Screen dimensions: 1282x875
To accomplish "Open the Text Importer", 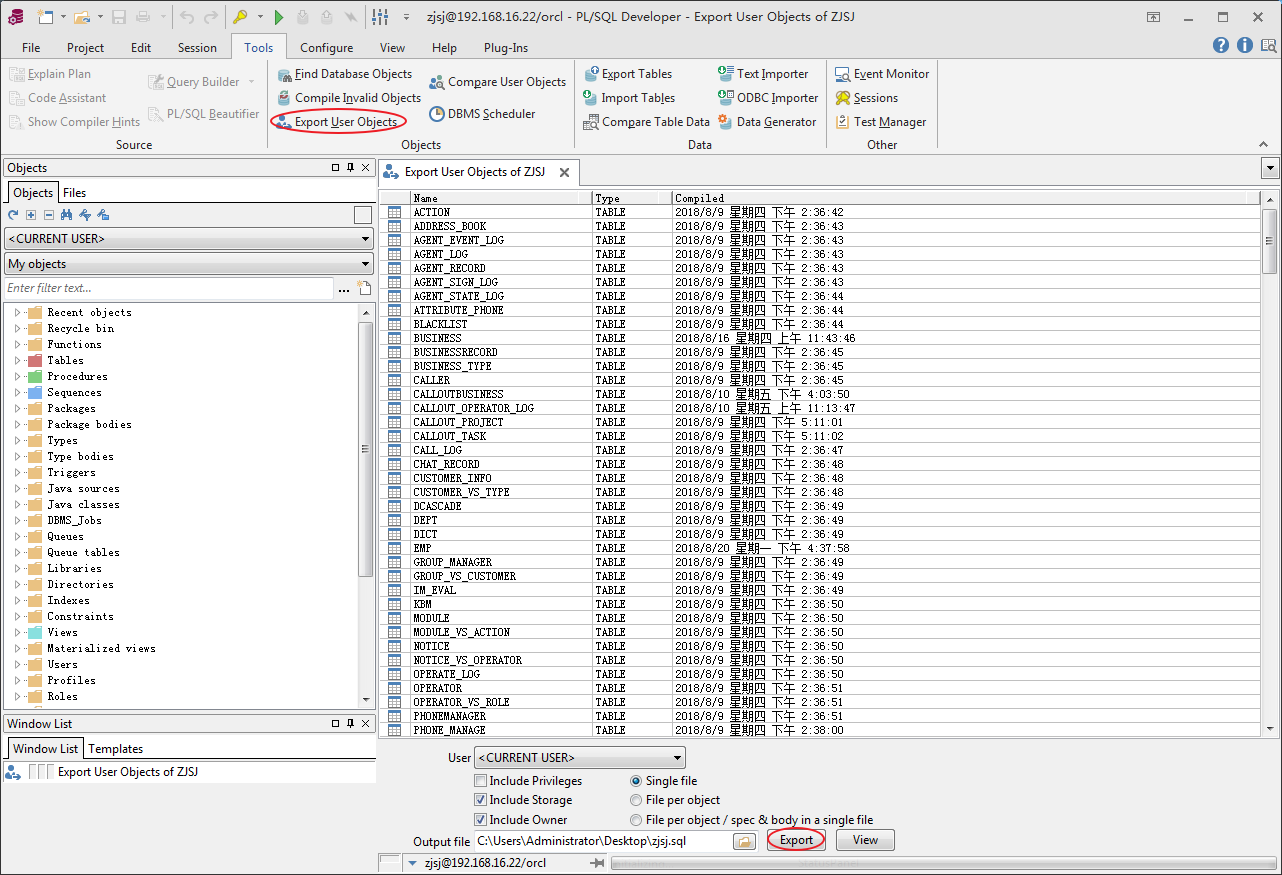I will [763, 74].
